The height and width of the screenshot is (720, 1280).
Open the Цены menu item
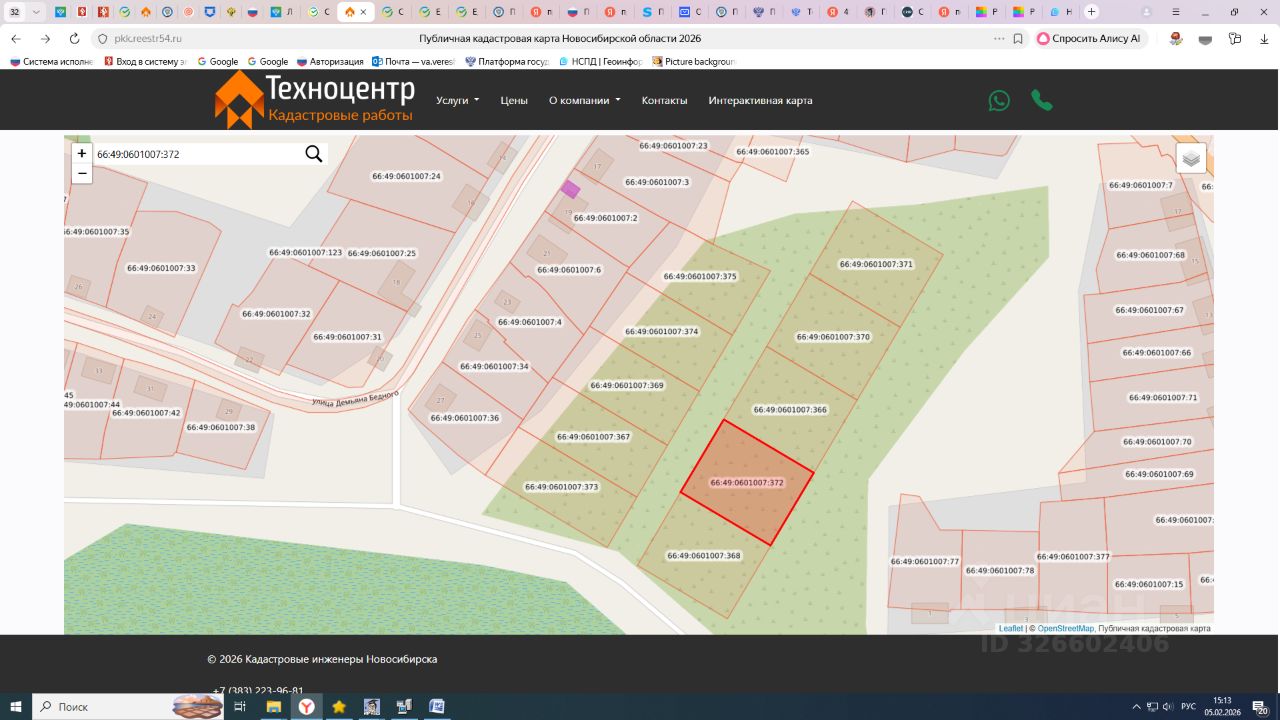coord(514,100)
